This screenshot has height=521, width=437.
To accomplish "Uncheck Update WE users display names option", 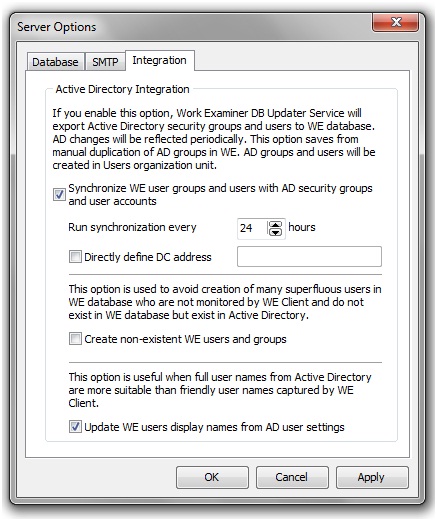I will (x=75, y=427).
